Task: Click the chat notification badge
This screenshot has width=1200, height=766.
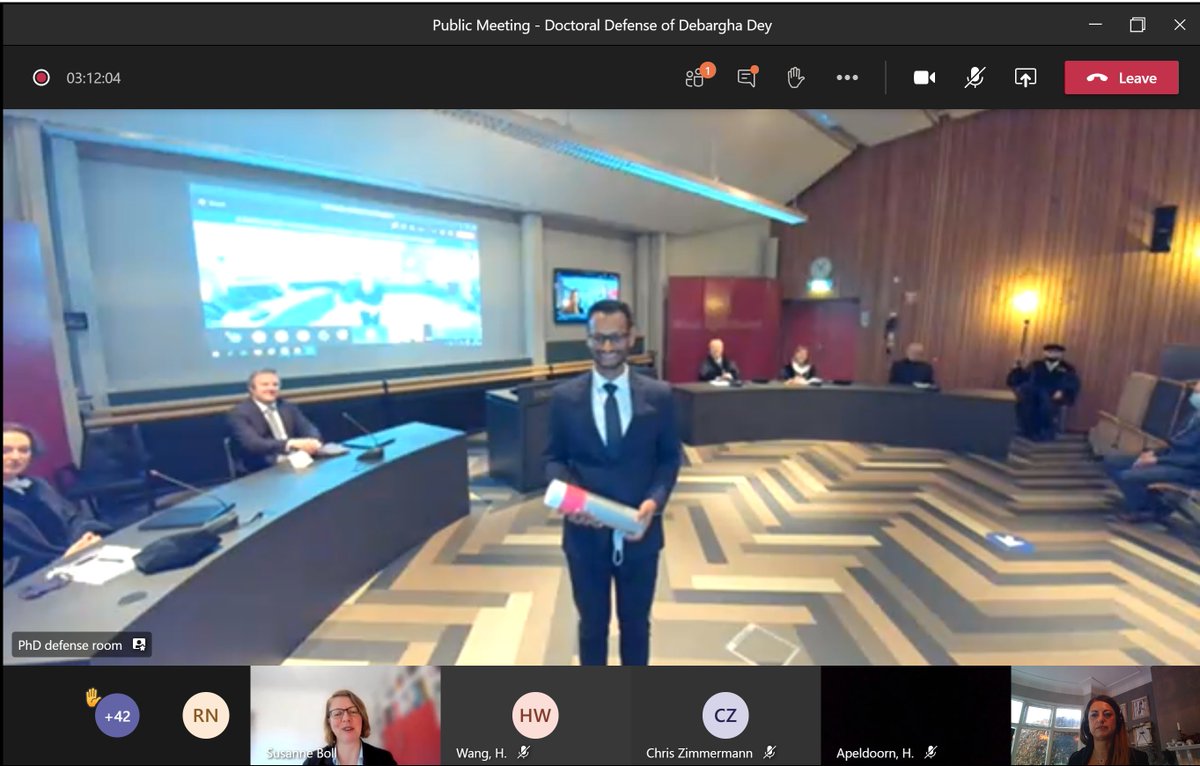Action: (x=756, y=68)
